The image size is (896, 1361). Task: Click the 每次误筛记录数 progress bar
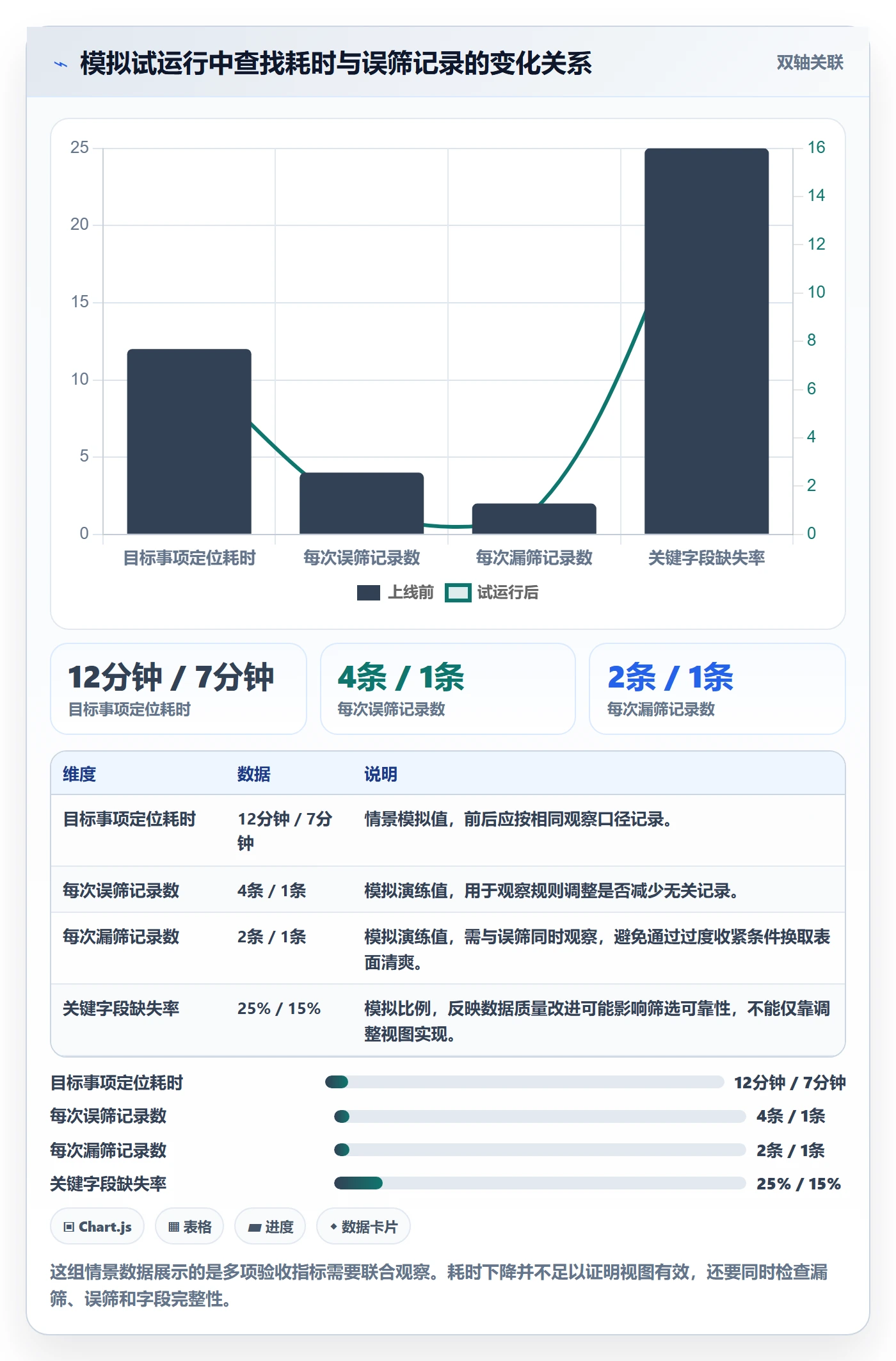point(540,1116)
